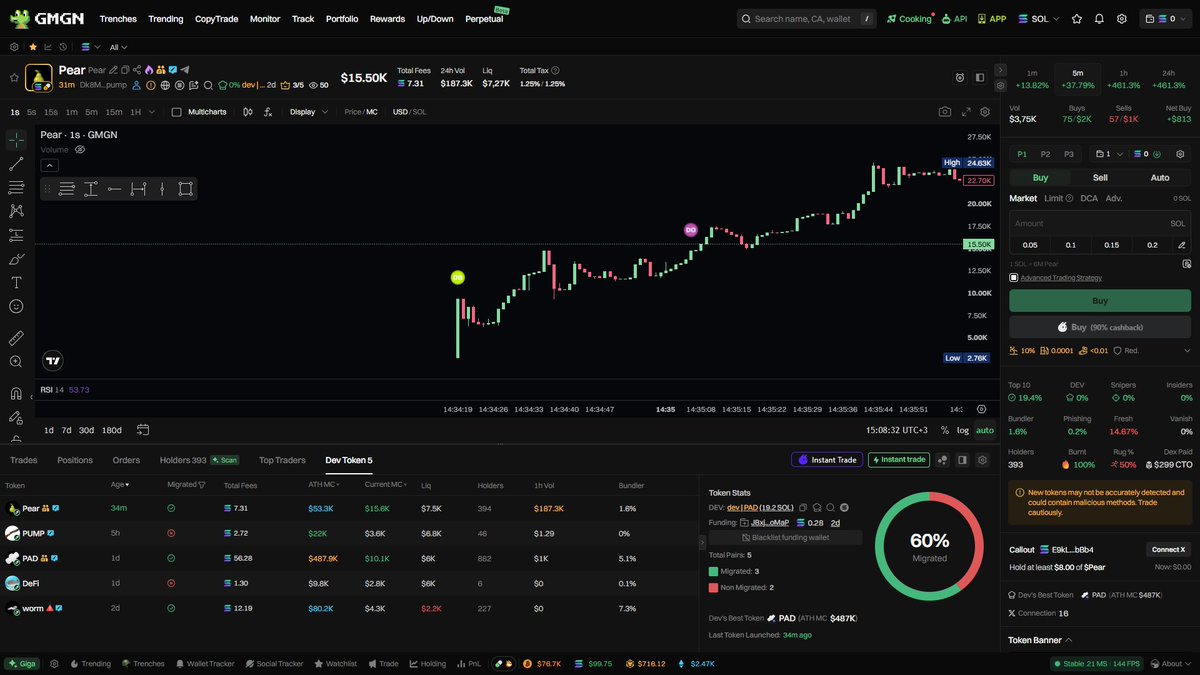Open the wallet balance dropdown in top bar
Image resolution: width=1200 pixels, height=675 pixels.
point(1167,19)
